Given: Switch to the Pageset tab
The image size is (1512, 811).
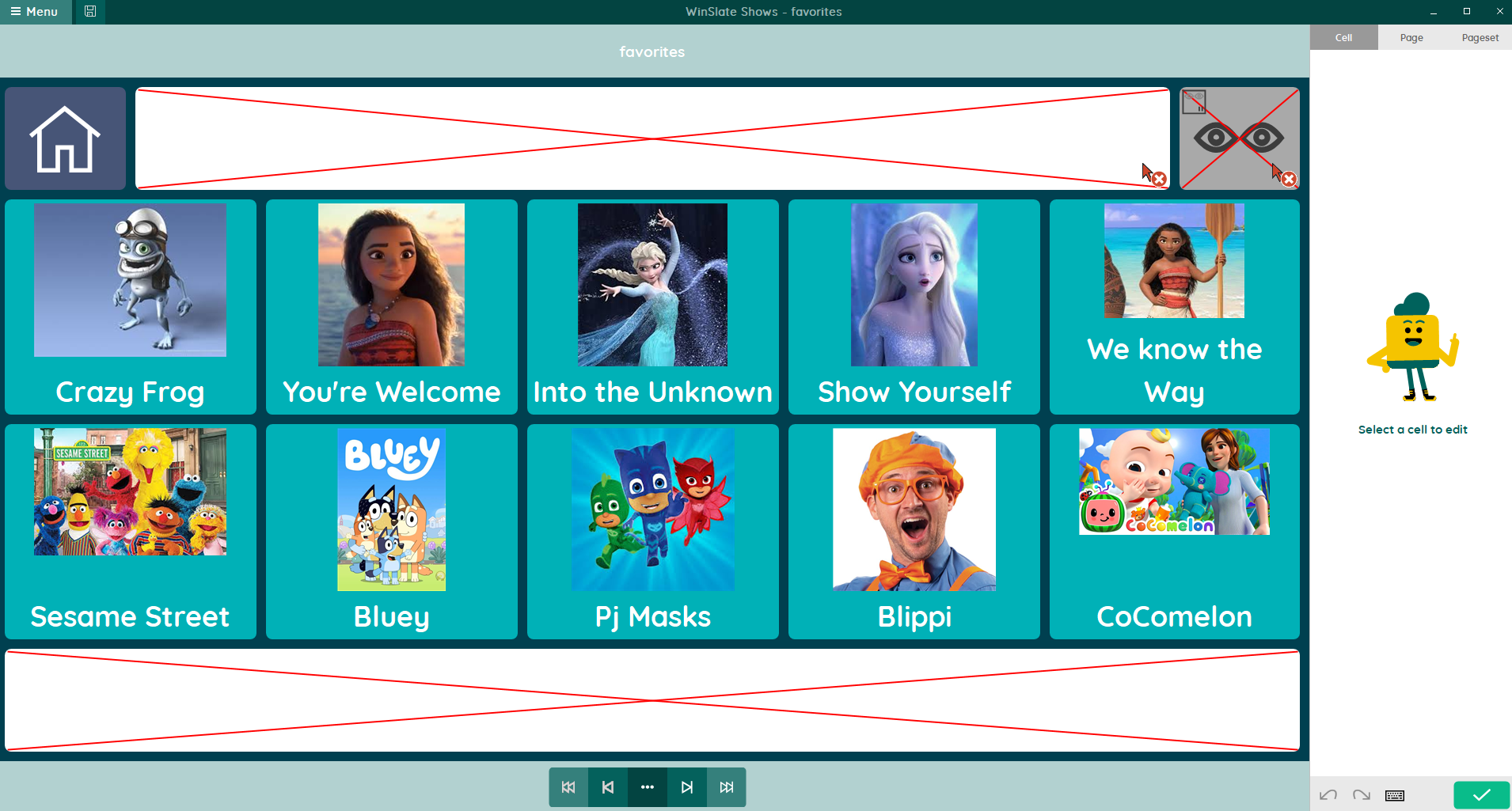Looking at the screenshot, I should click(1480, 37).
